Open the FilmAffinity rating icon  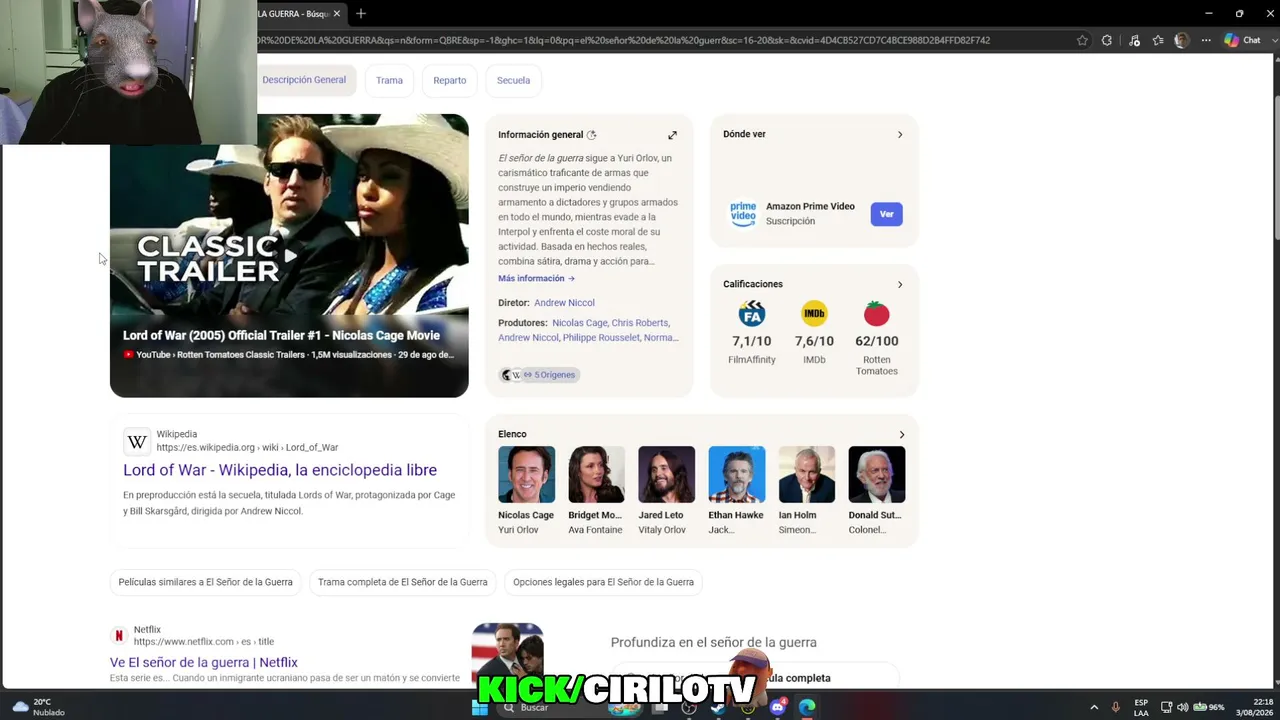(752, 315)
